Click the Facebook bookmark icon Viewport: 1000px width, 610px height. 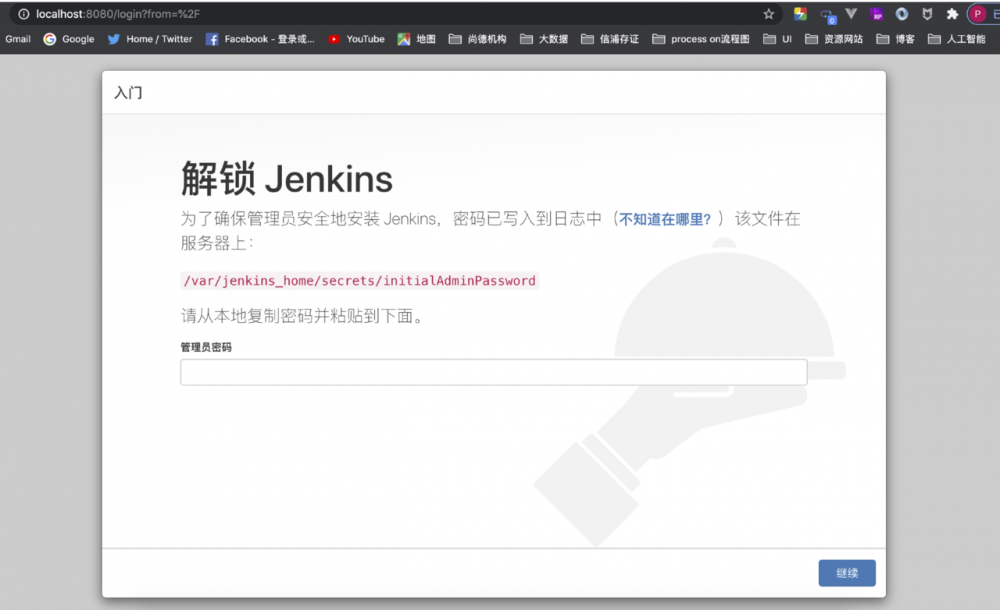click(x=211, y=39)
